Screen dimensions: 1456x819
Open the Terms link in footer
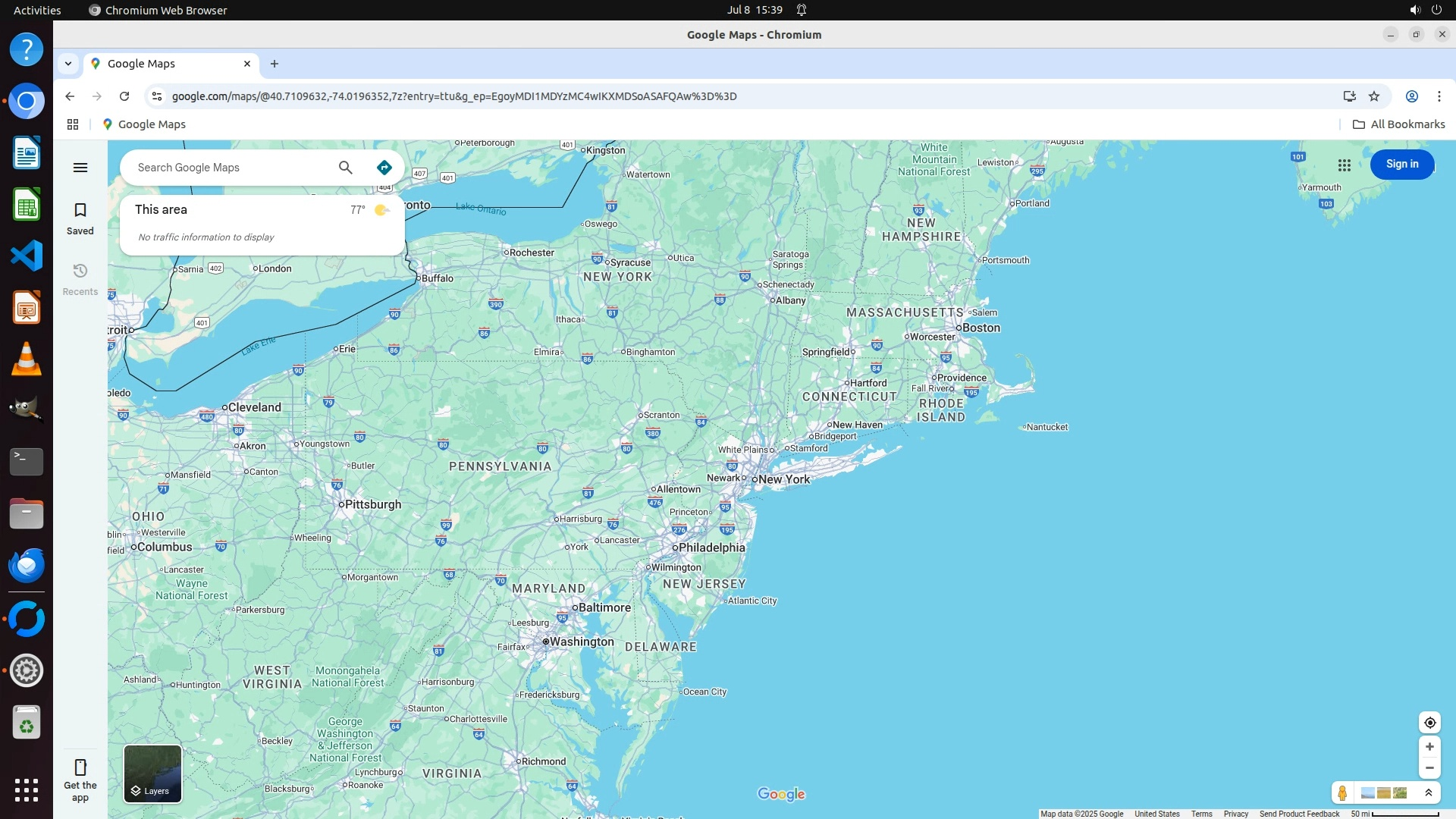click(x=1201, y=814)
